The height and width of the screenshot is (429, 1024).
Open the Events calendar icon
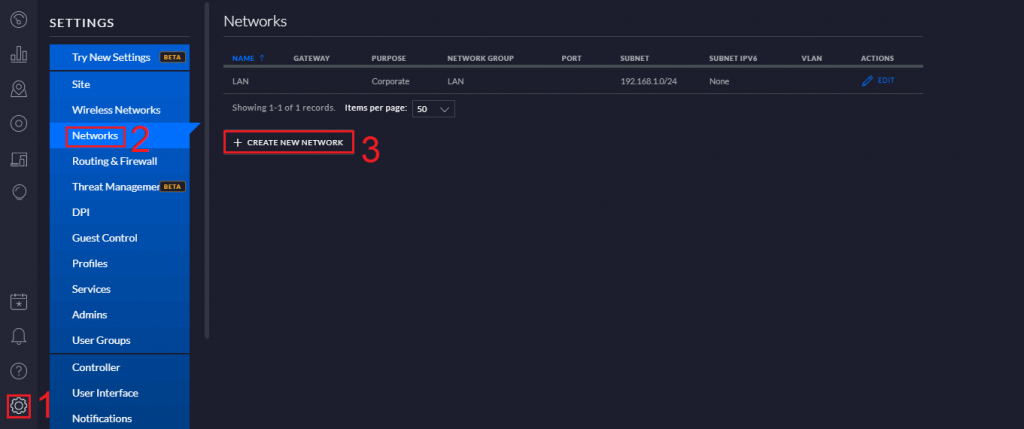(18, 301)
